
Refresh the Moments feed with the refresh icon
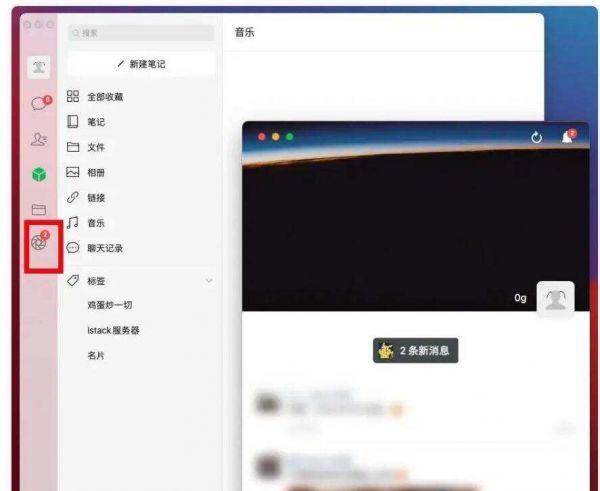click(x=537, y=137)
